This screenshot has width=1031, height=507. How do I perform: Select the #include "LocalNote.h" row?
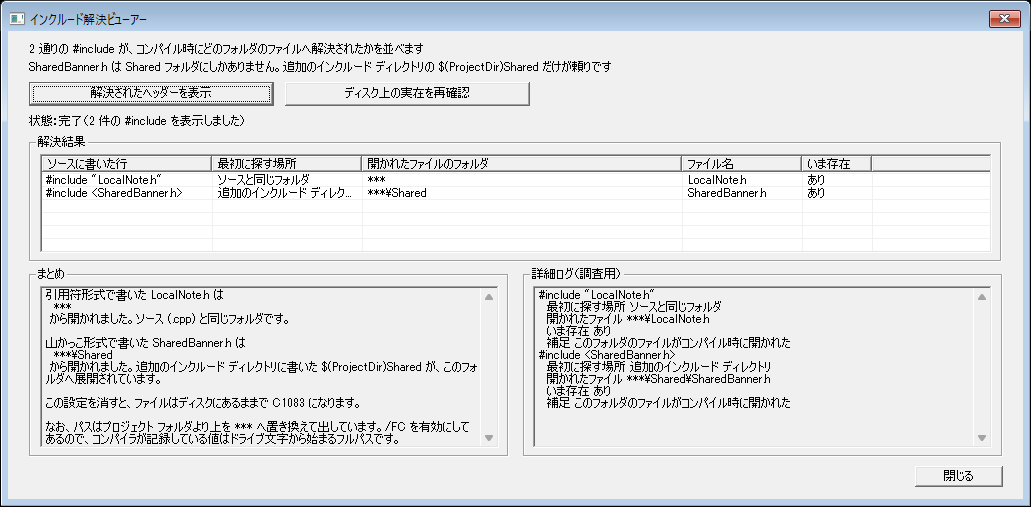516,180
